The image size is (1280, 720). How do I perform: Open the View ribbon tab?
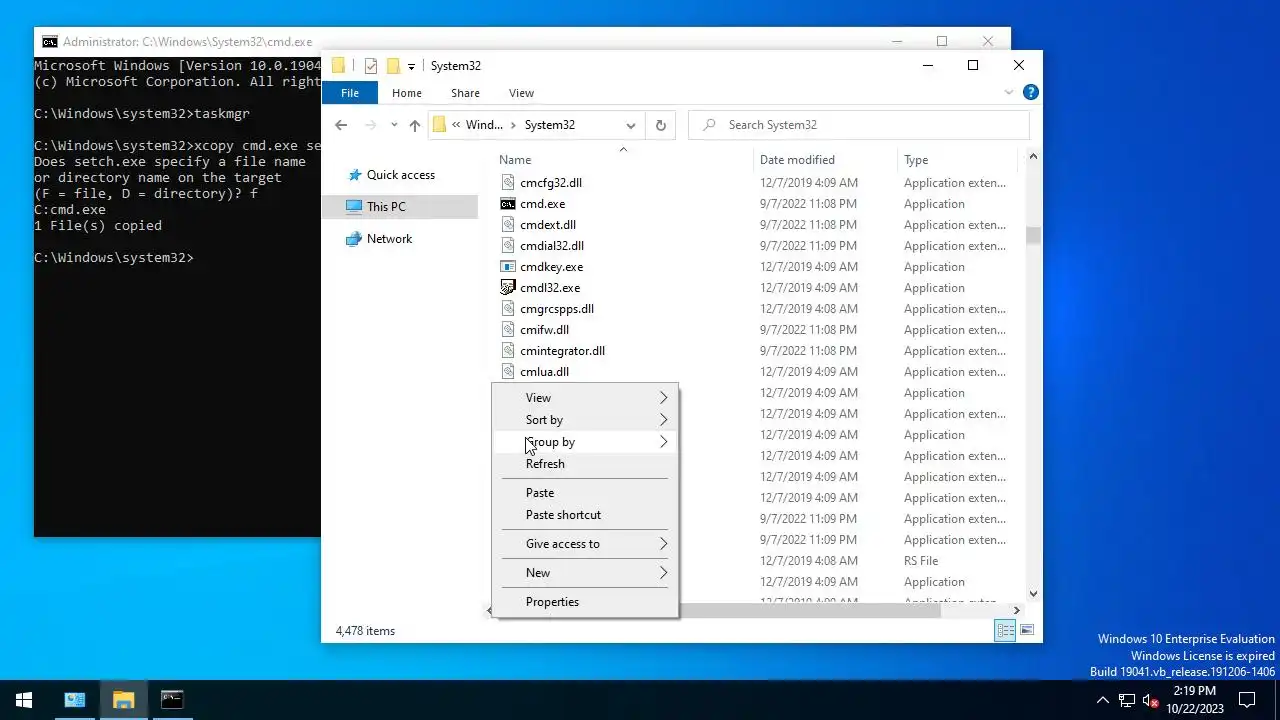point(521,93)
